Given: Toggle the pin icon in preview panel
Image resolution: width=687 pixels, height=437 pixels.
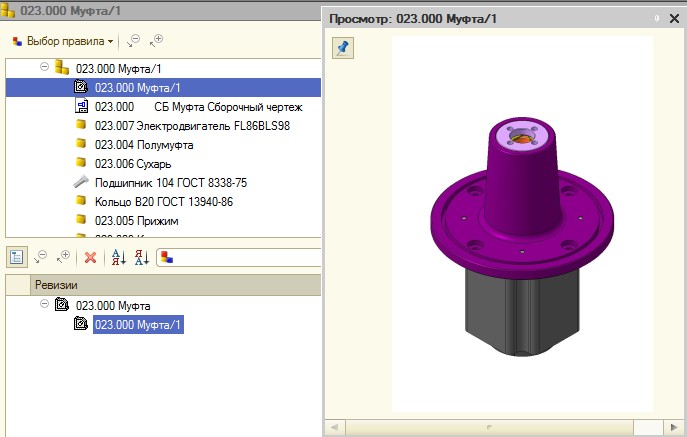Looking at the screenshot, I should pyautogui.click(x=341, y=48).
